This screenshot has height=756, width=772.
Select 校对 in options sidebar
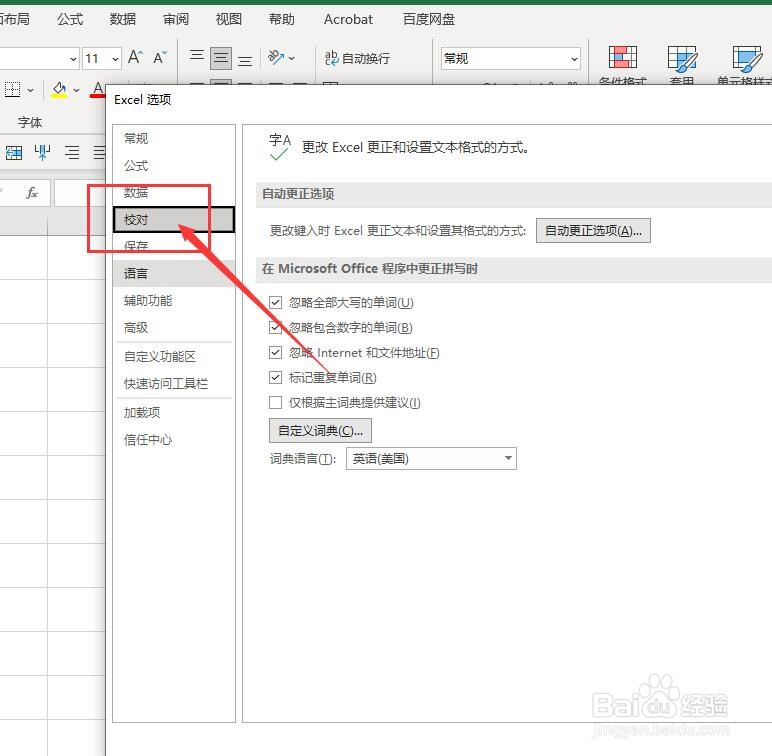click(x=174, y=220)
